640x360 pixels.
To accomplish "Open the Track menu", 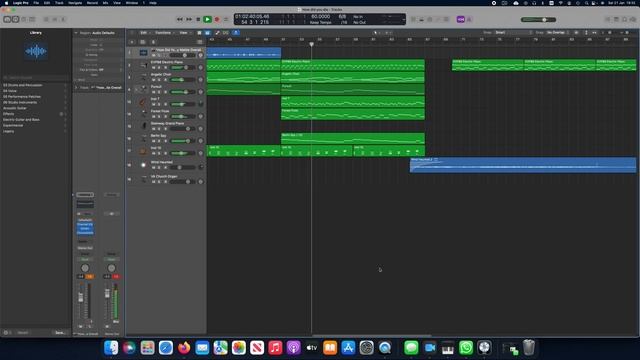I will [x=59, y=3].
